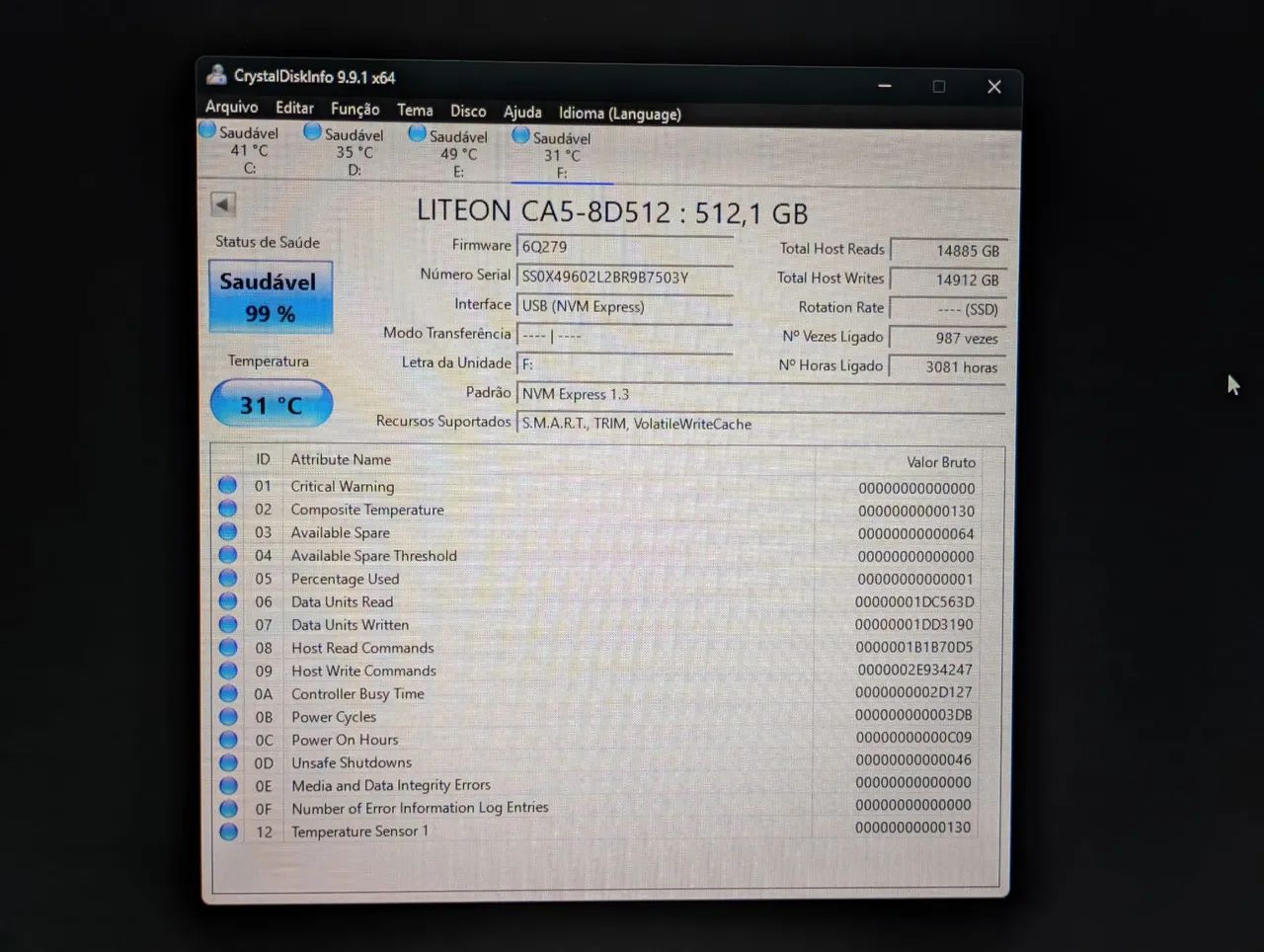Open the Disco menu
Image resolution: width=1264 pixels, height=952 pixels.
(468, 112)
